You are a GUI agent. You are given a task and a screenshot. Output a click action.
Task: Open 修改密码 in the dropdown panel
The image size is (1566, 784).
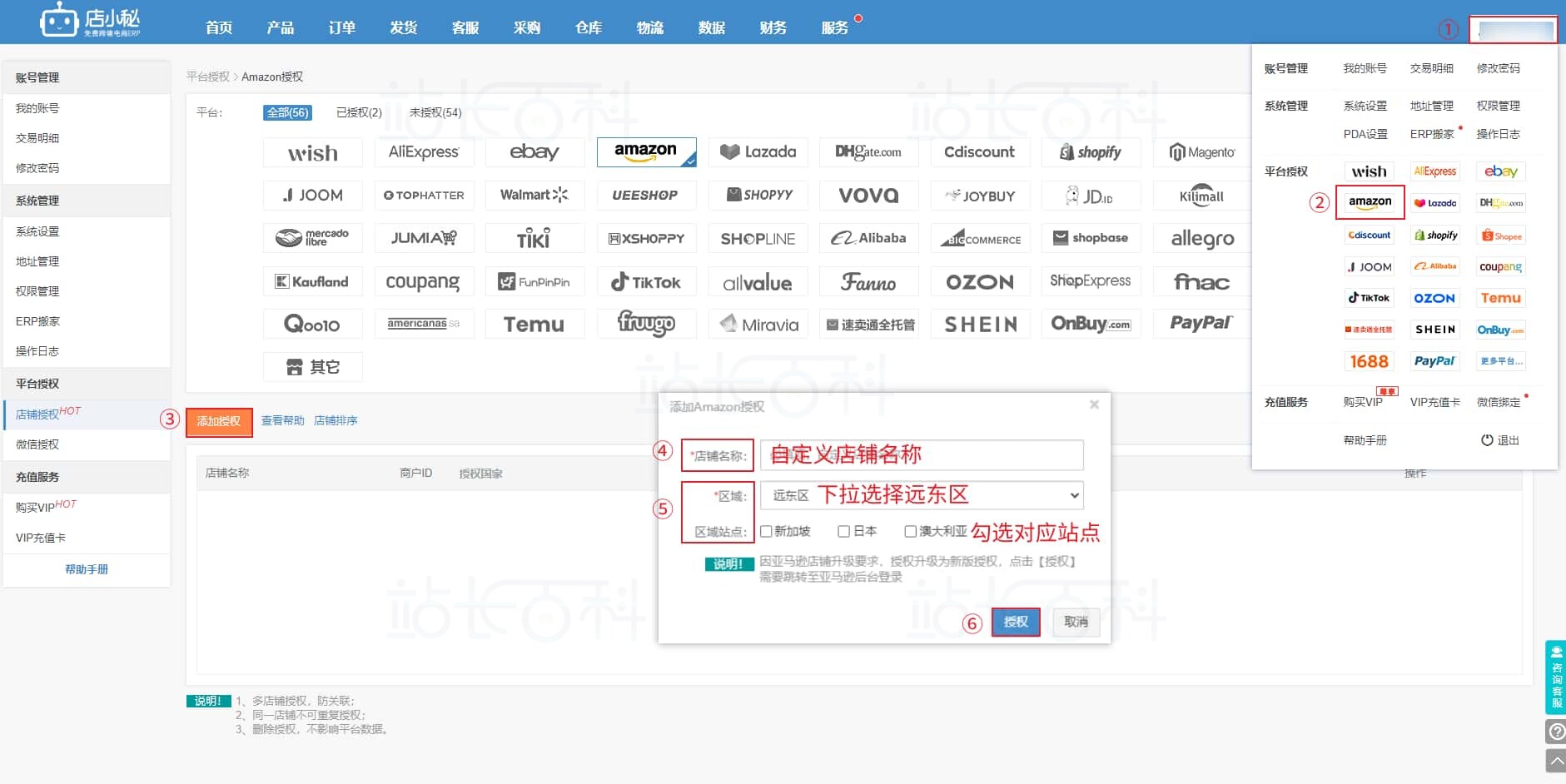pyautogui.click(x=1499, y=68)
